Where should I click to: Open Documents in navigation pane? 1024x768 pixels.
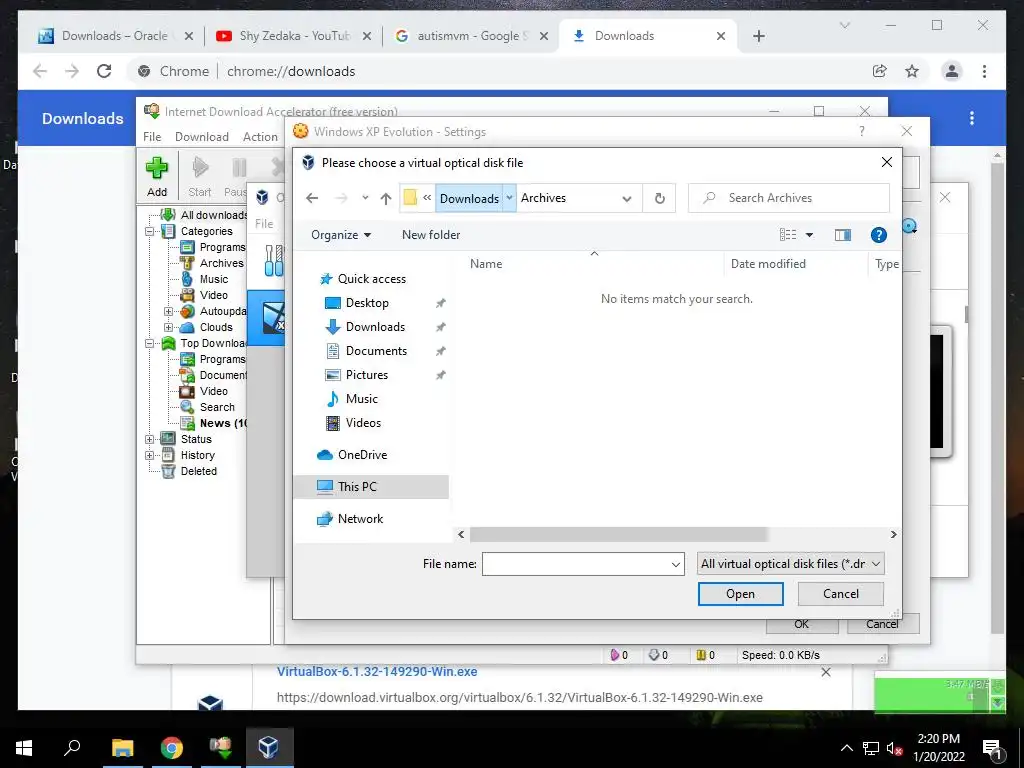376,351
